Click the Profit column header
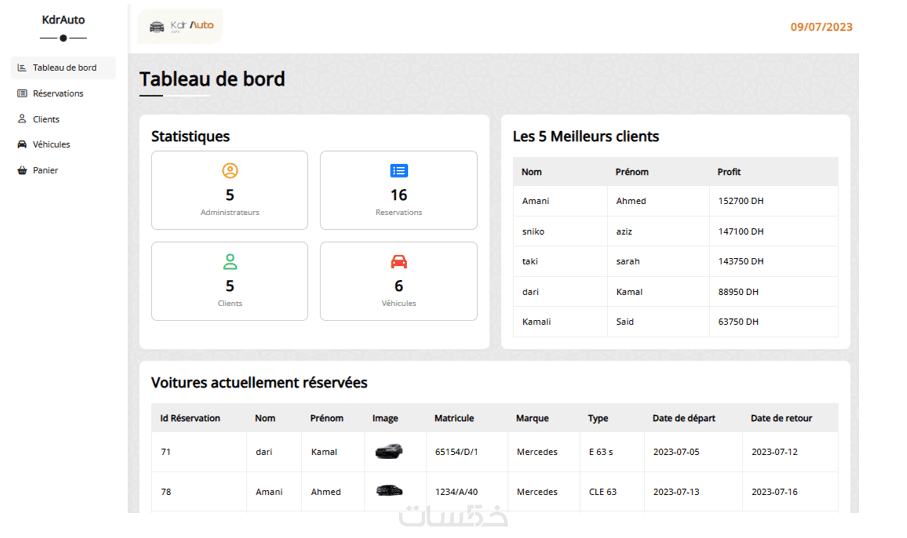 (729, 172)
